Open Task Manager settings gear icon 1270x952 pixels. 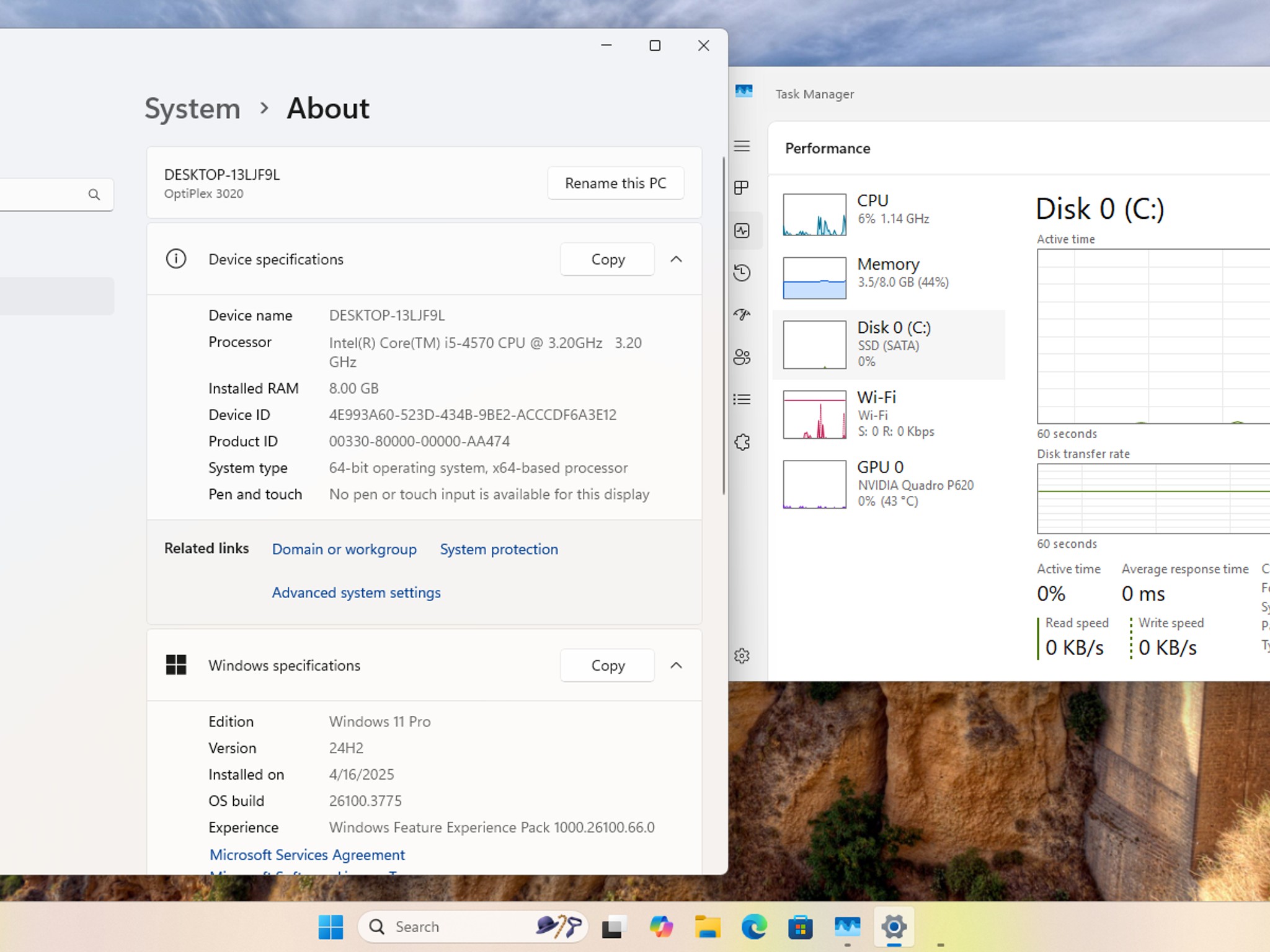click(x=742, y=656)
